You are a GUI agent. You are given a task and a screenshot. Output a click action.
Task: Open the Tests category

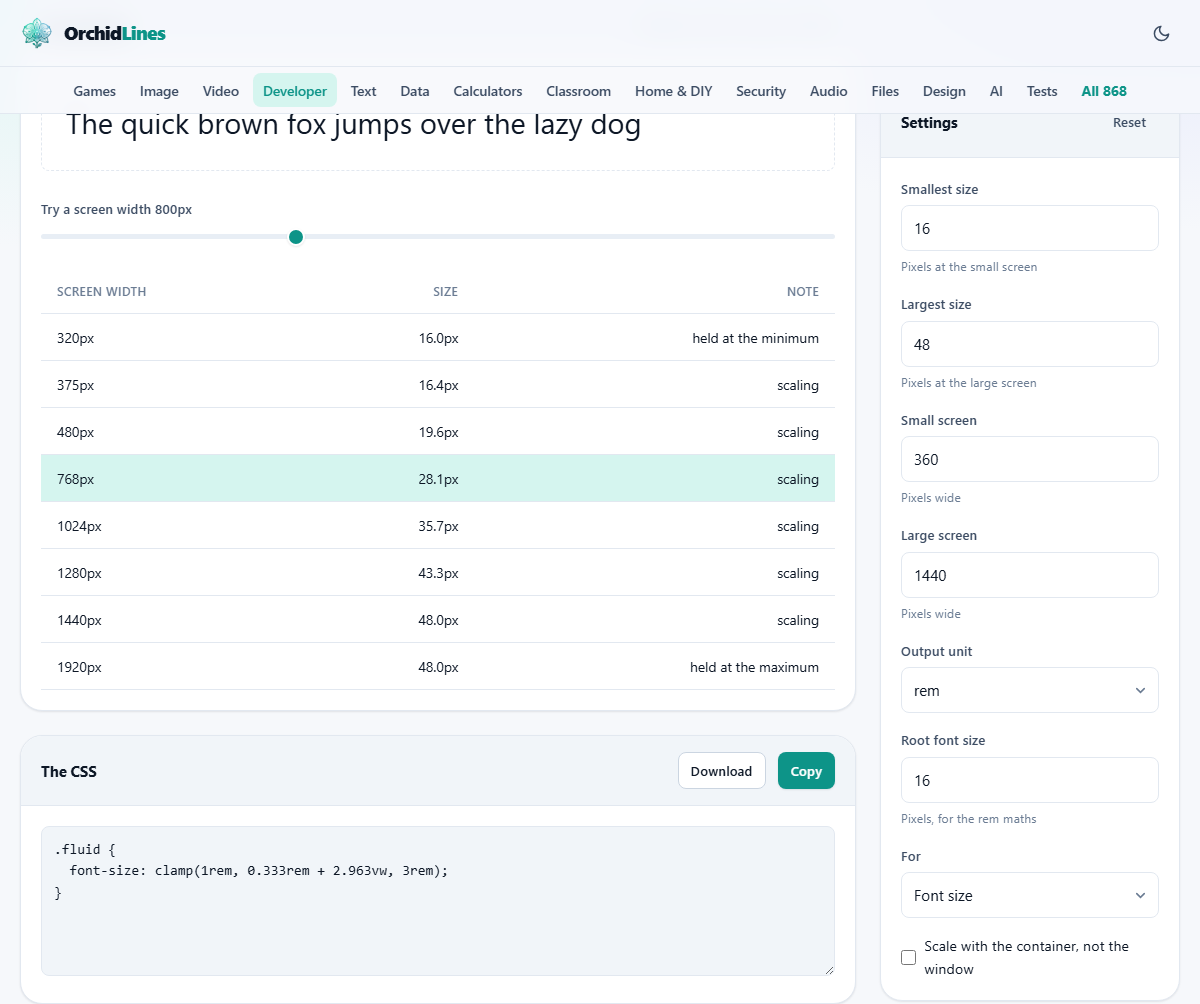pos(1042,91)
